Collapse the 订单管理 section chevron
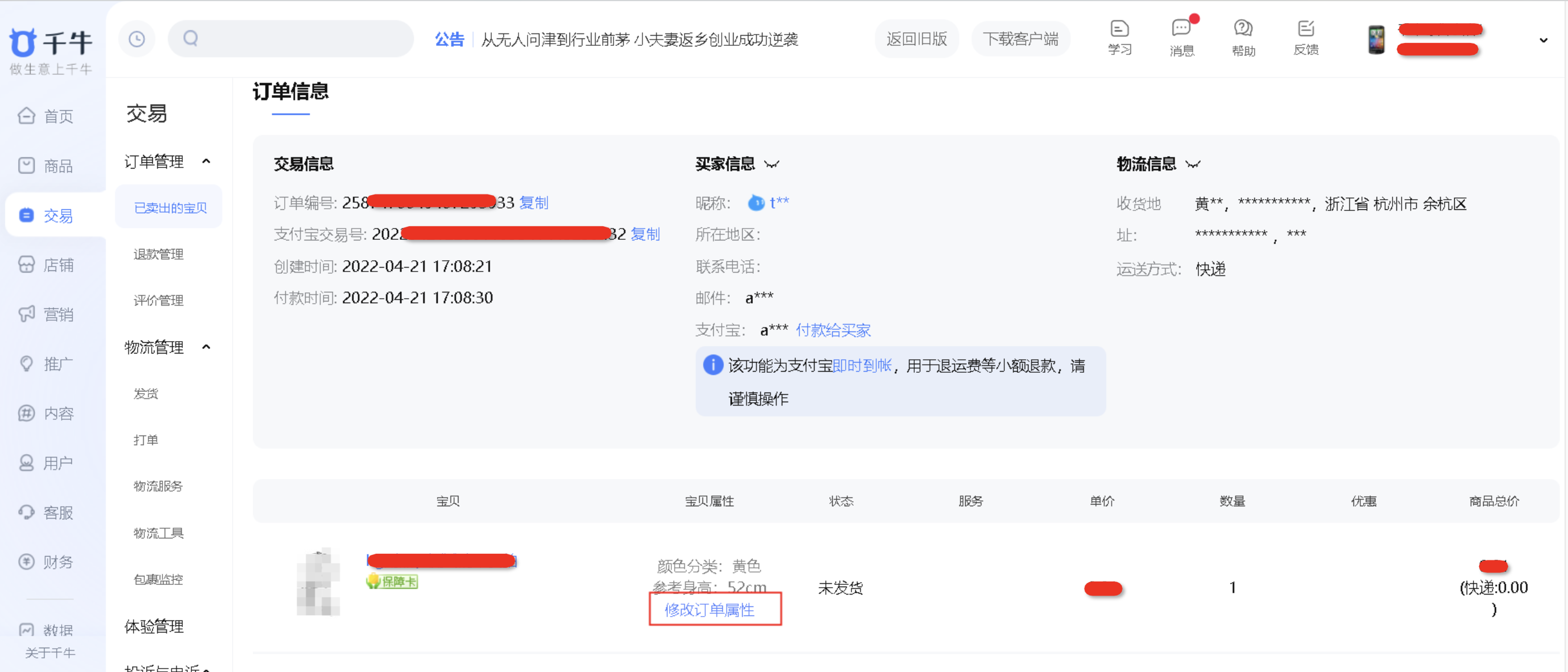 point(207,161)
